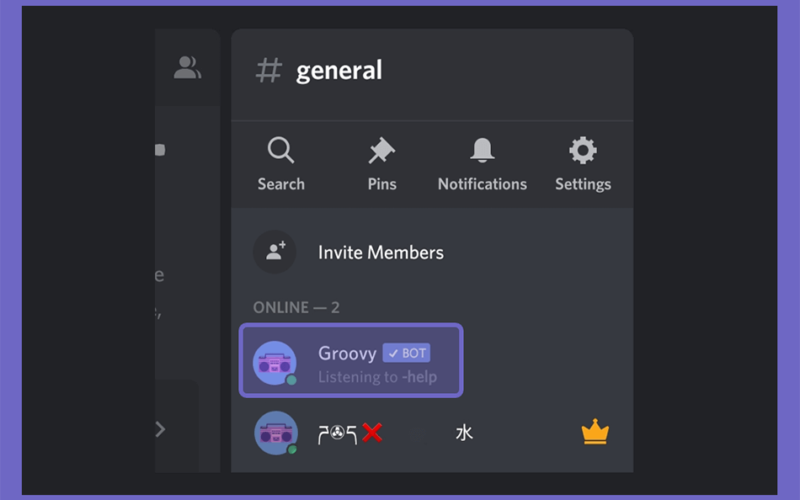Open the Groovy bot member entry
The width and height of the screenshot is (800, 500).
pyautogui.click(x=351, y=360)
